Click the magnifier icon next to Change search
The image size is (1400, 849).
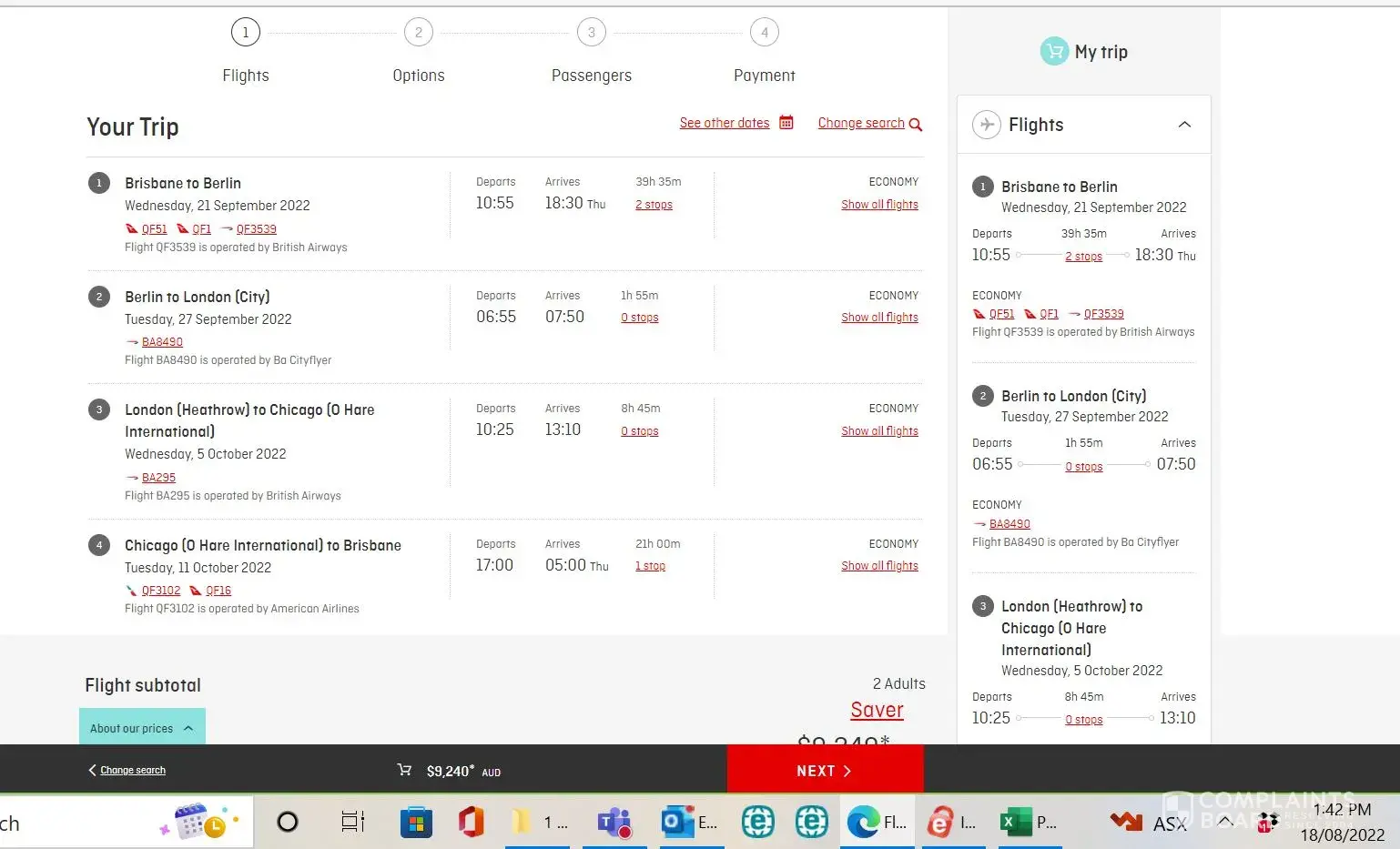(x=916, y=125)
